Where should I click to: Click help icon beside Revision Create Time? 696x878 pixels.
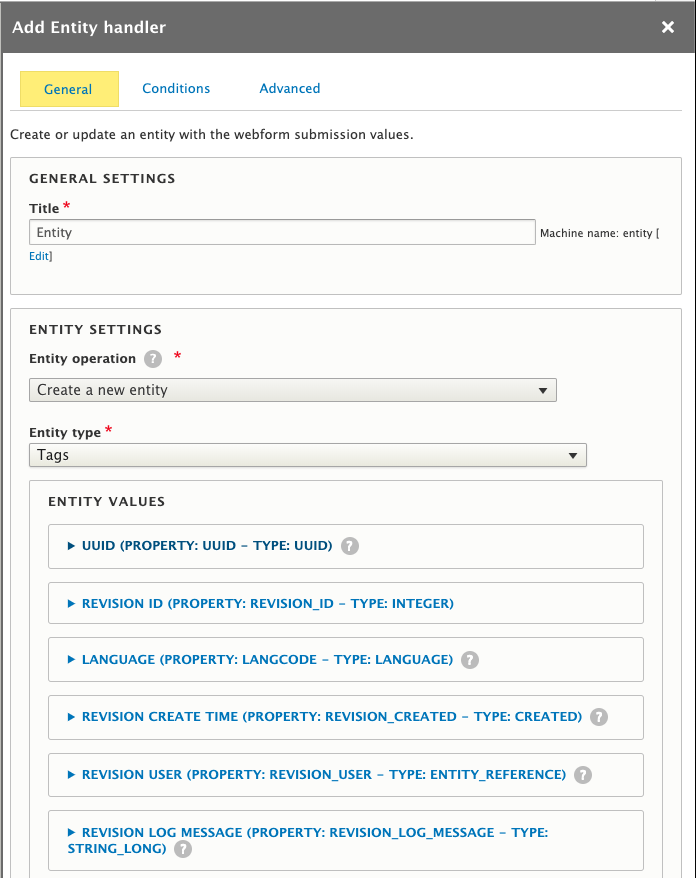599,717
